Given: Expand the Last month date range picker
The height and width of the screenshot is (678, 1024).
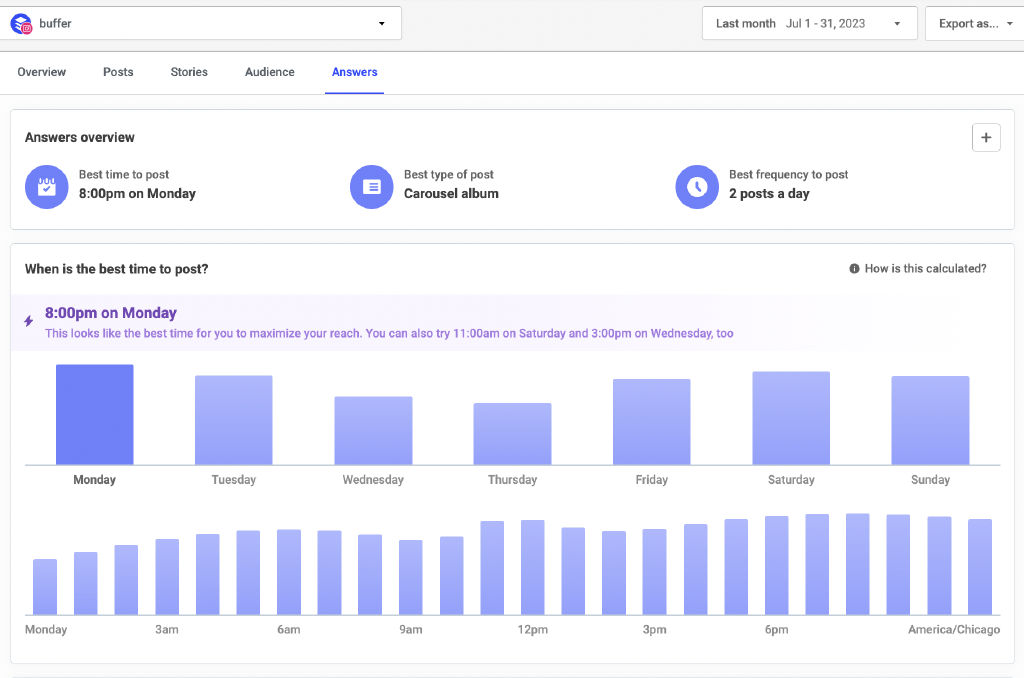Looking at the screenshot, I should click(x=809, y=23).
